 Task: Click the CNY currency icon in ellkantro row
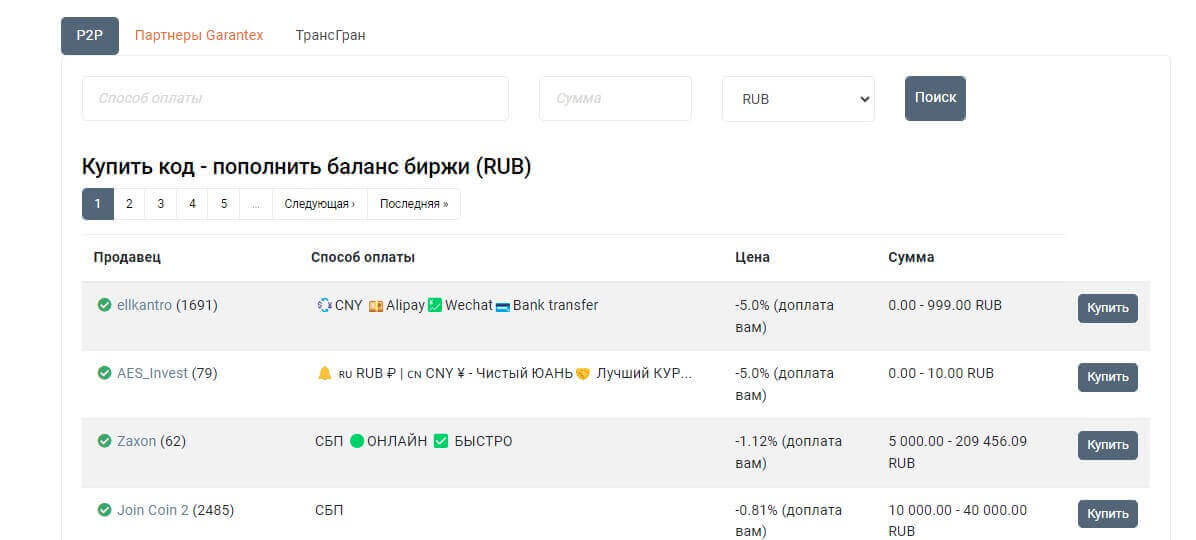point(324,305)
